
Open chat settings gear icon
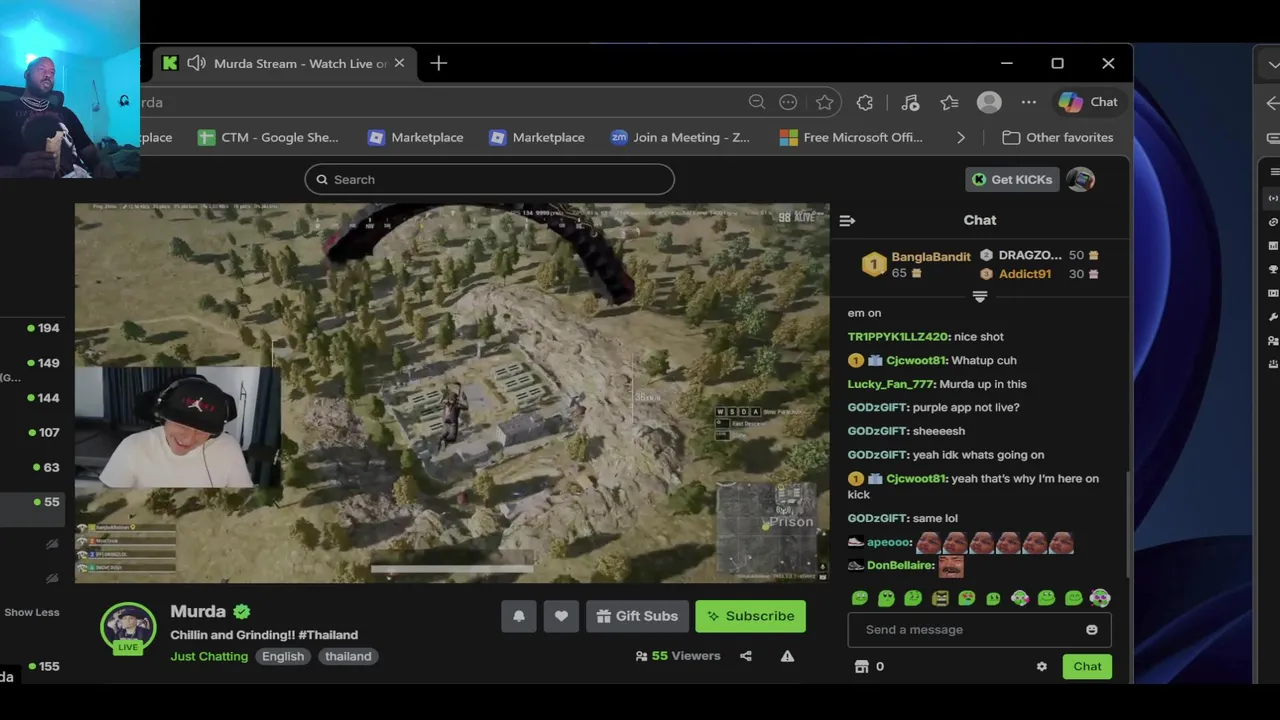[1042, 667]
